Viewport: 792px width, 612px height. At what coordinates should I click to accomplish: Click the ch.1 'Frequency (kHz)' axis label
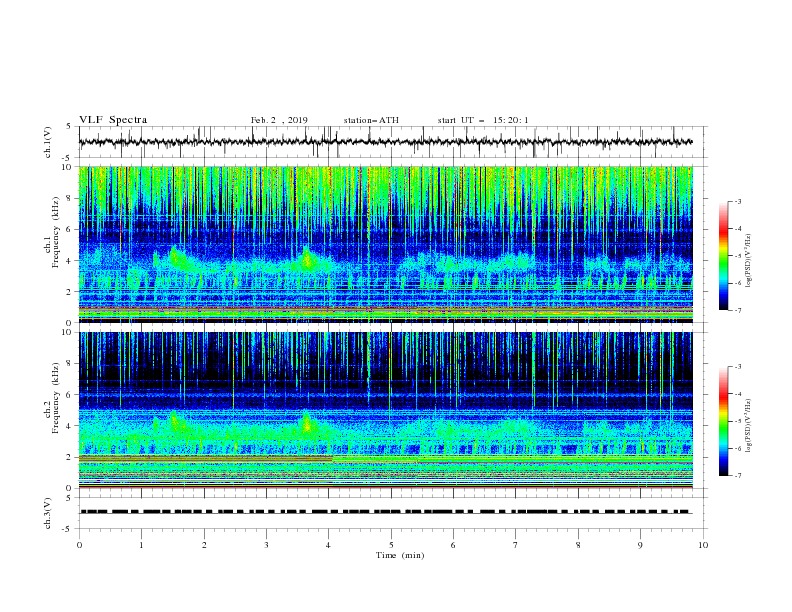[56, 233]
